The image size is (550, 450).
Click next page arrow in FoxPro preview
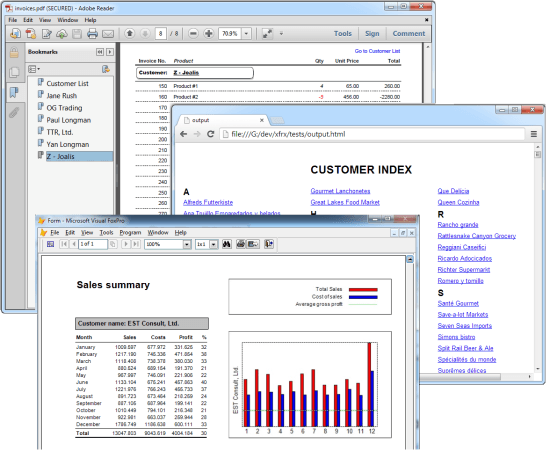(x=126, y=244)
